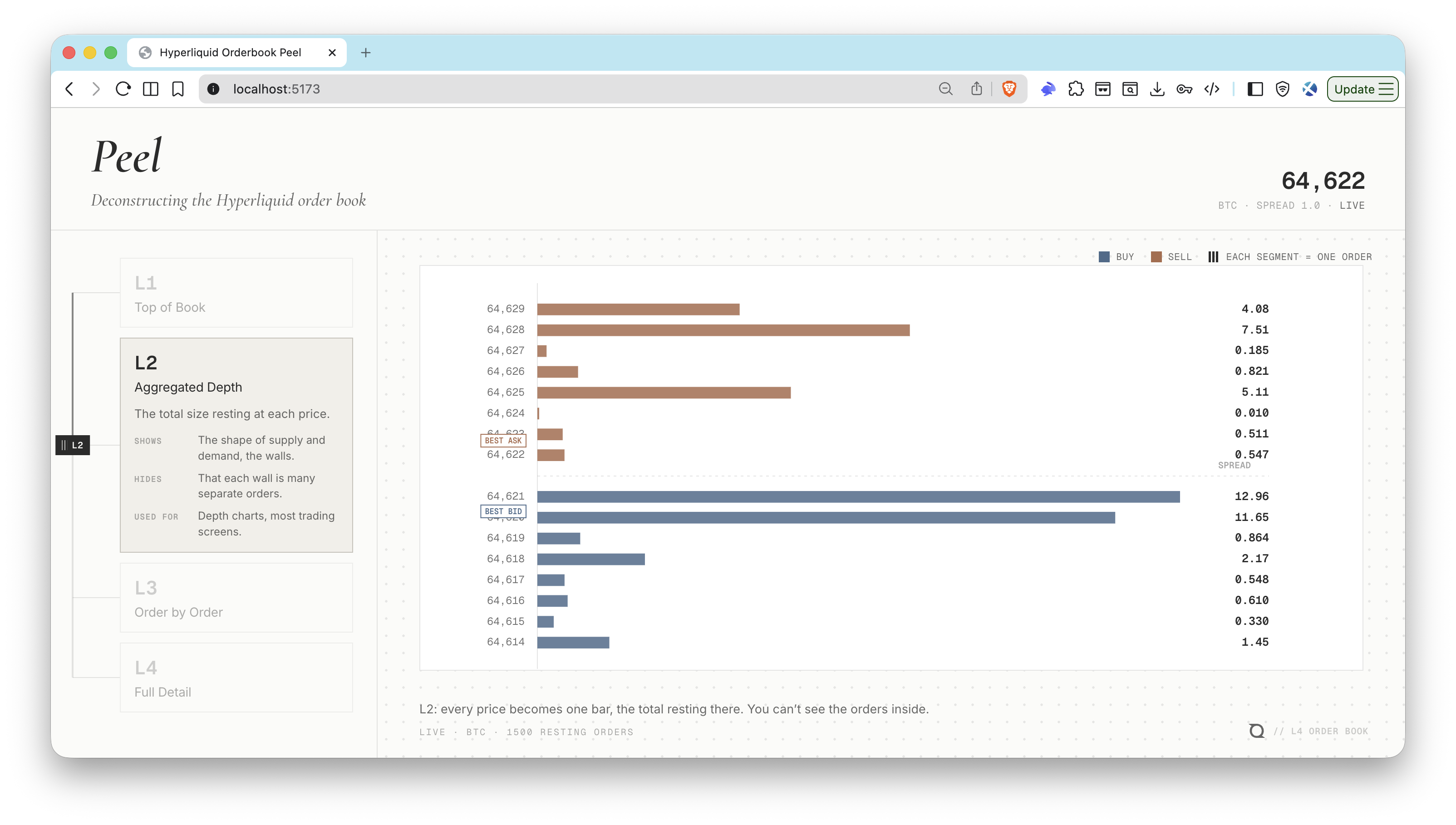Click the blue bird extension icon

[1048, 89]
